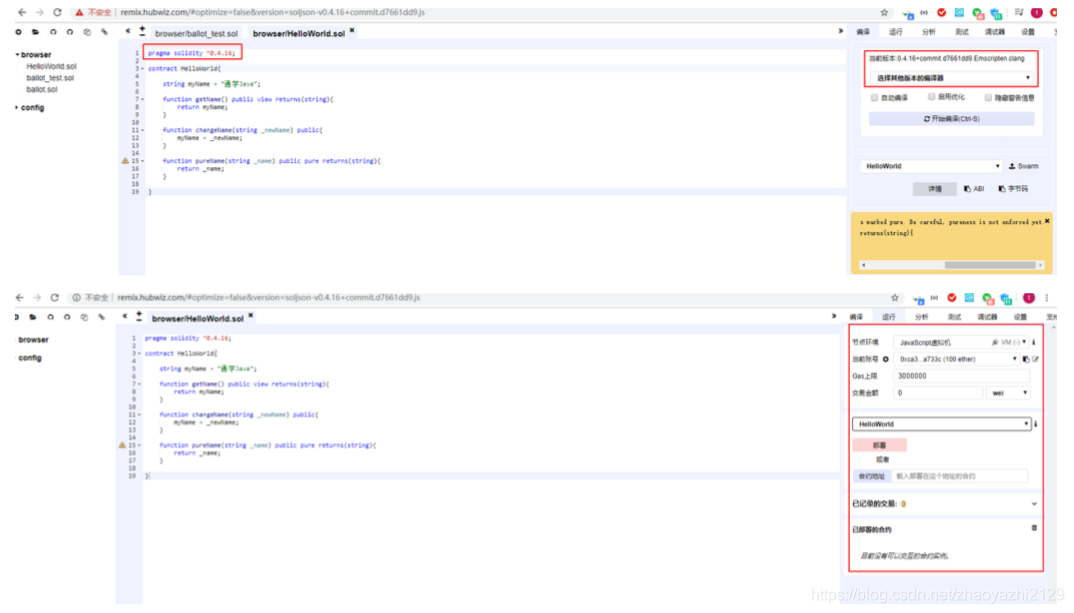This screenshot has height=613, width=1074.
Task: Copy current account address icon
Action: (1025, 360)
